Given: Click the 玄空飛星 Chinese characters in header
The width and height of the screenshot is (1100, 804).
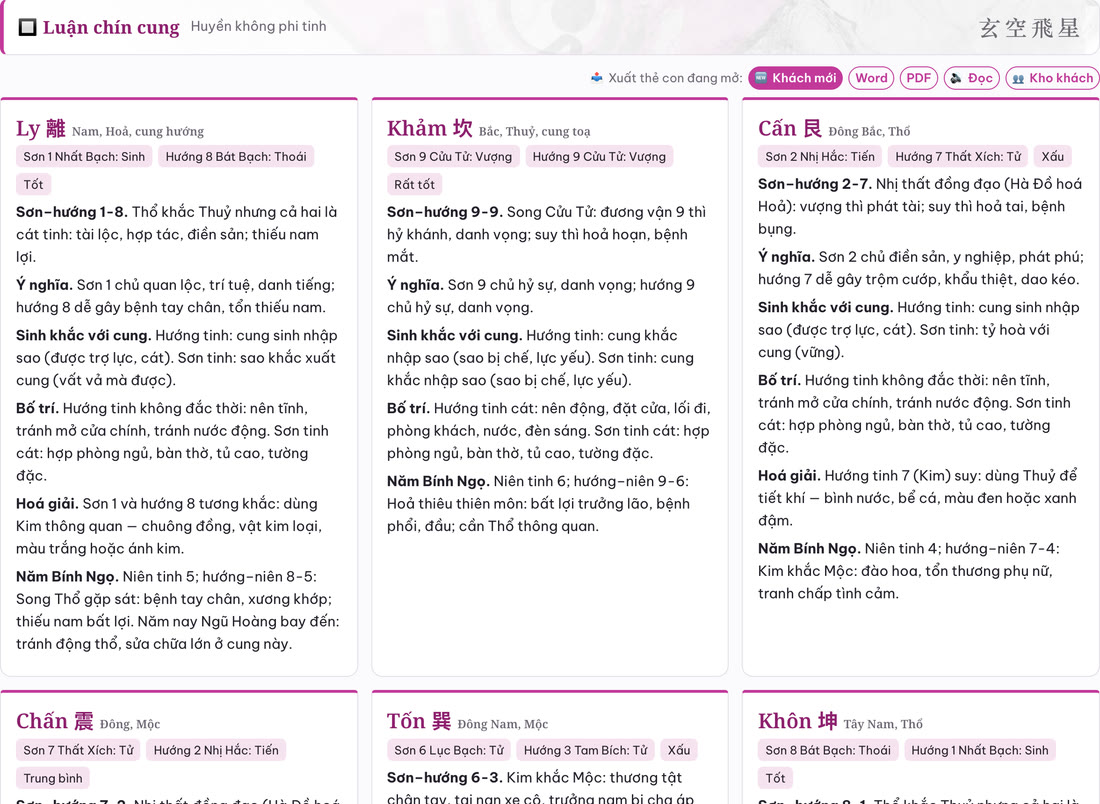Looking at the screenshot, I should pyautogui.click(x=1029, y=28).
